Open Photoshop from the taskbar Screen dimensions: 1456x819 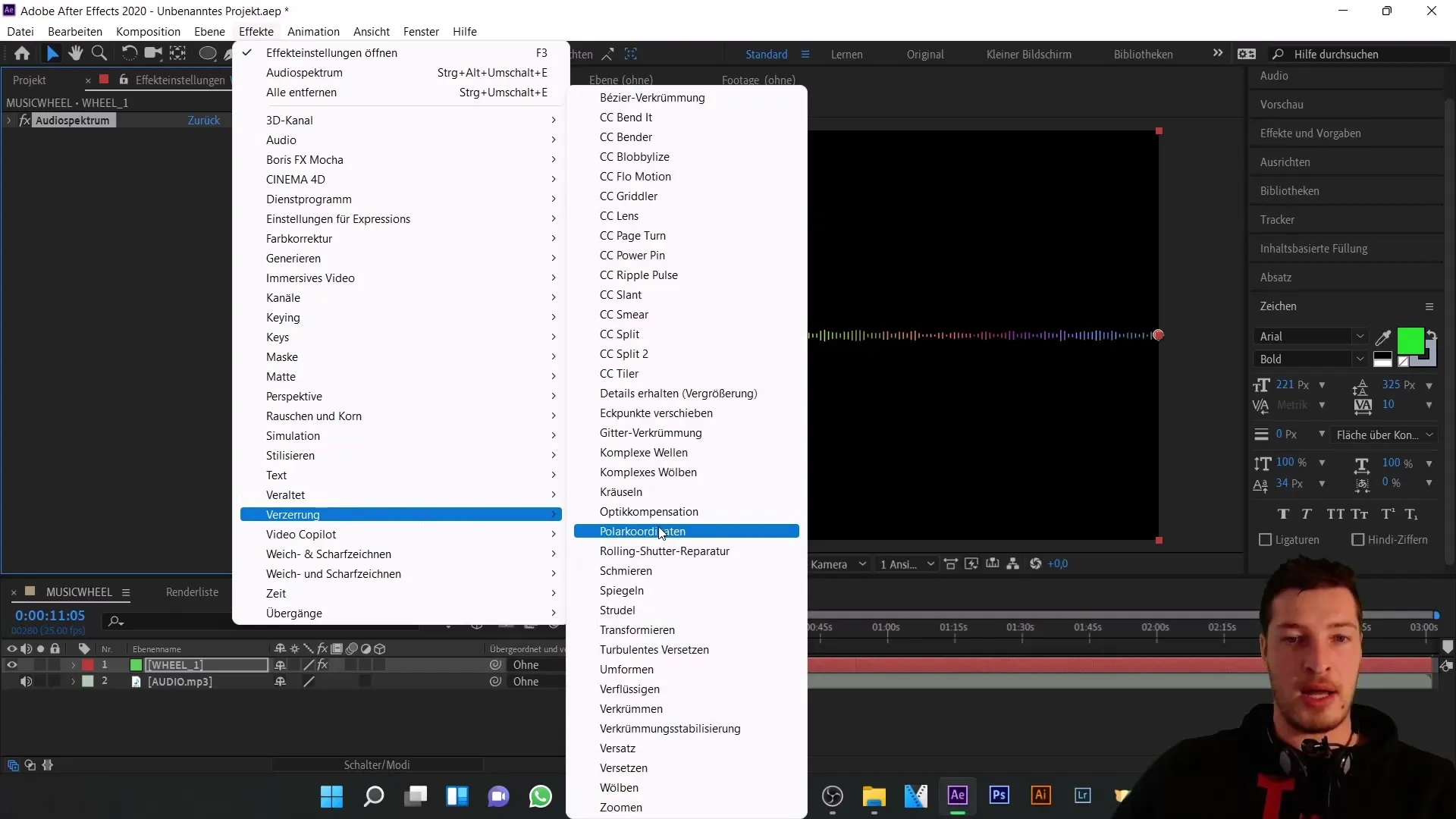click(x=999, y=795)
